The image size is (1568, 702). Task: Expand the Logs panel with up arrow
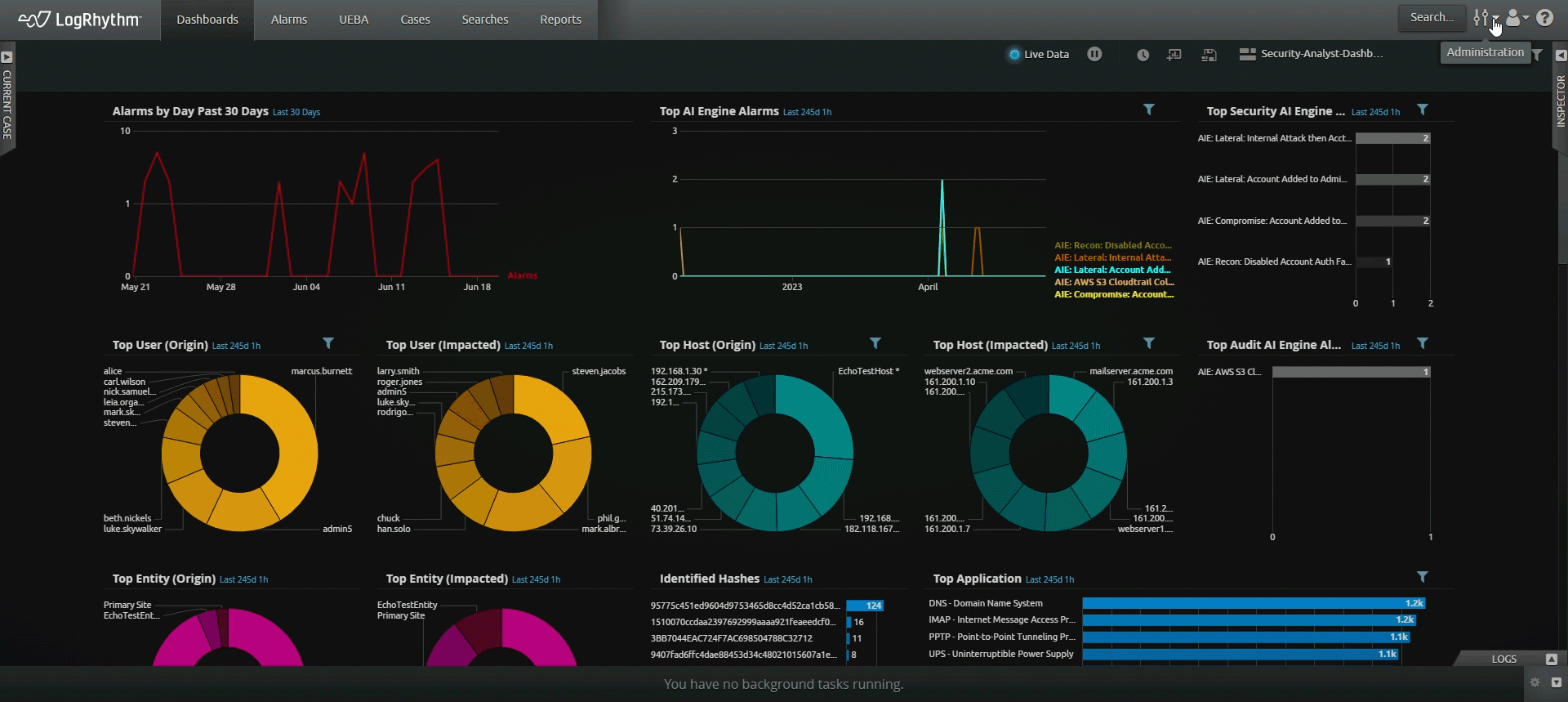coord(1551,659)
